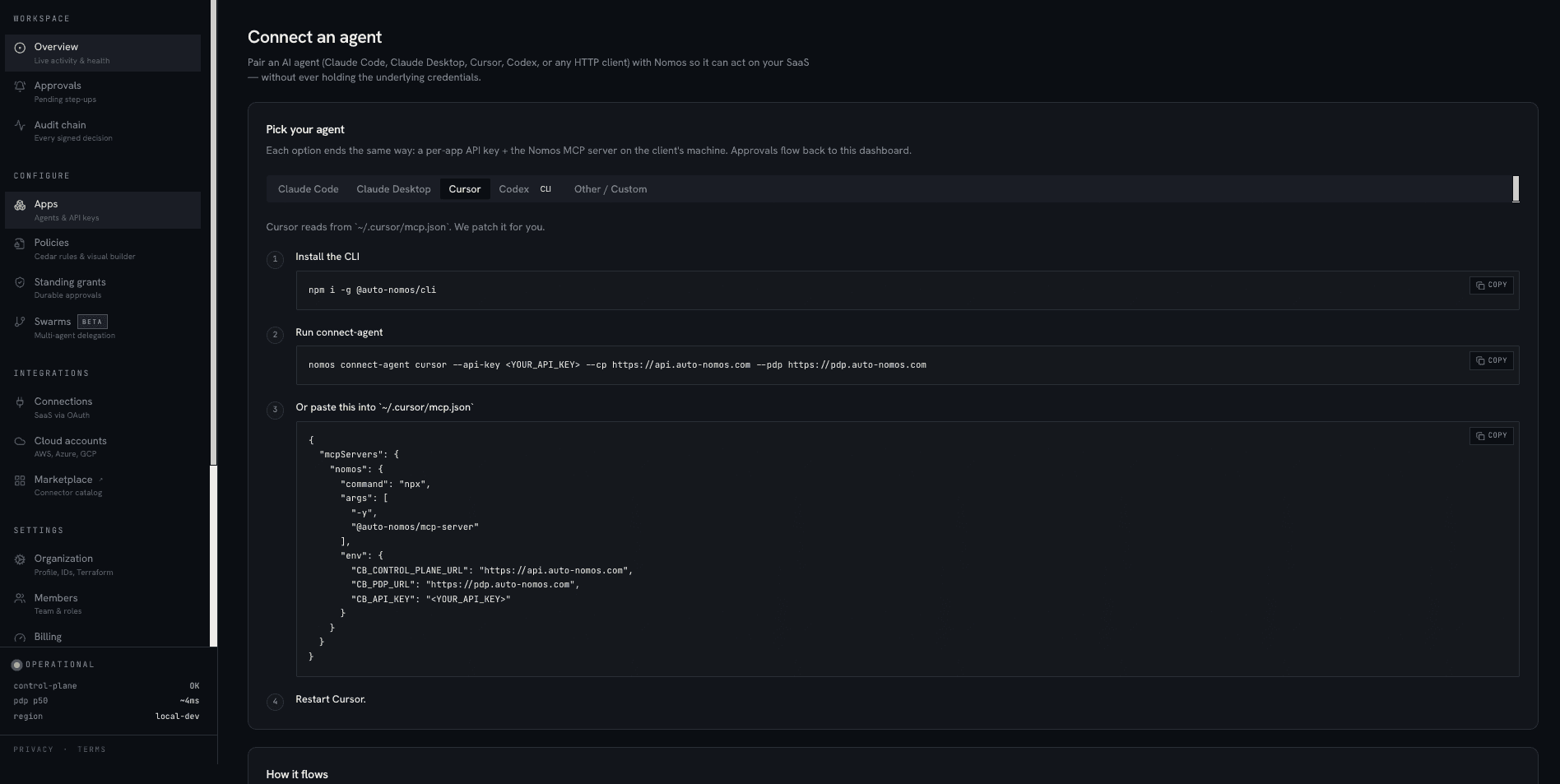Open the Cloud accounts page
This screenshot has width=1560, height=784.
point(103,447)
